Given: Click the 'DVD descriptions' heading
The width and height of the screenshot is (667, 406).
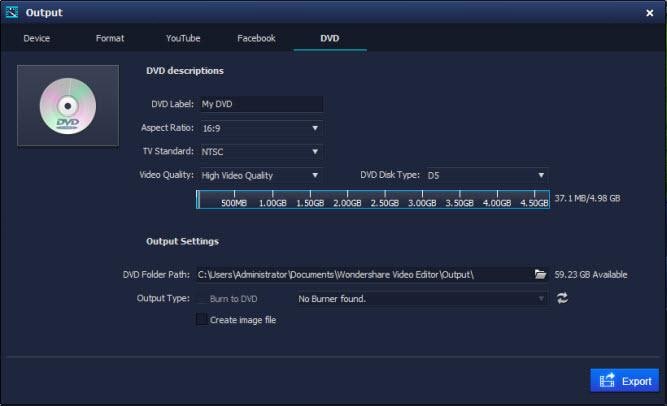Looking at the screenshot, I should pyautogui.click(x=185, y=71).
